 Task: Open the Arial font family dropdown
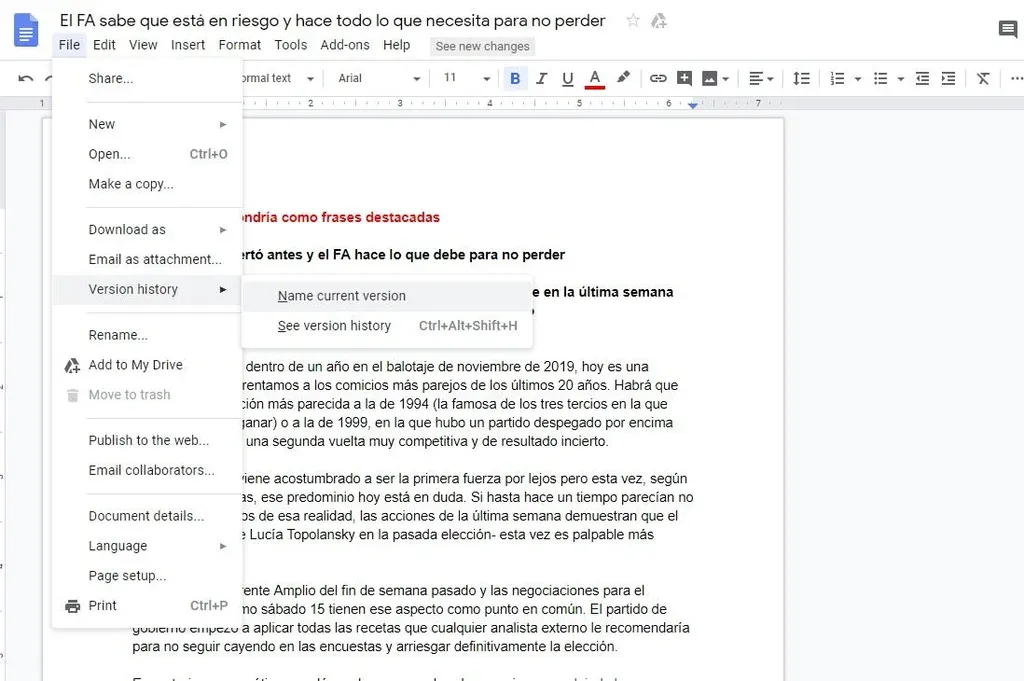click(x=379, y=78)
